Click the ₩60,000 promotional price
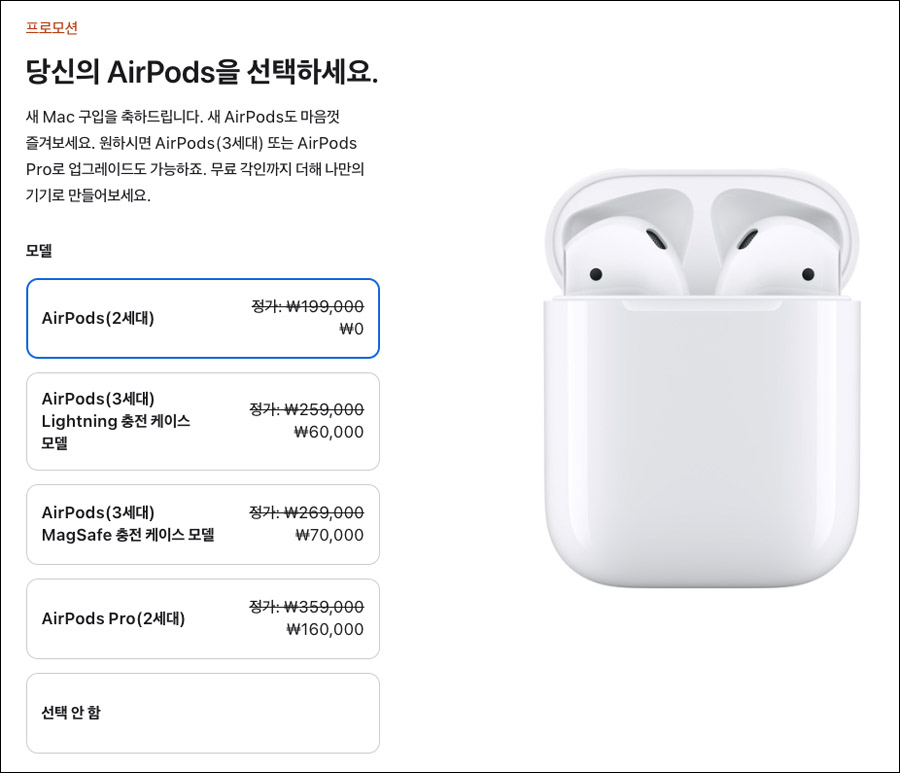The image size is (900, 773). tap(328, 432)
